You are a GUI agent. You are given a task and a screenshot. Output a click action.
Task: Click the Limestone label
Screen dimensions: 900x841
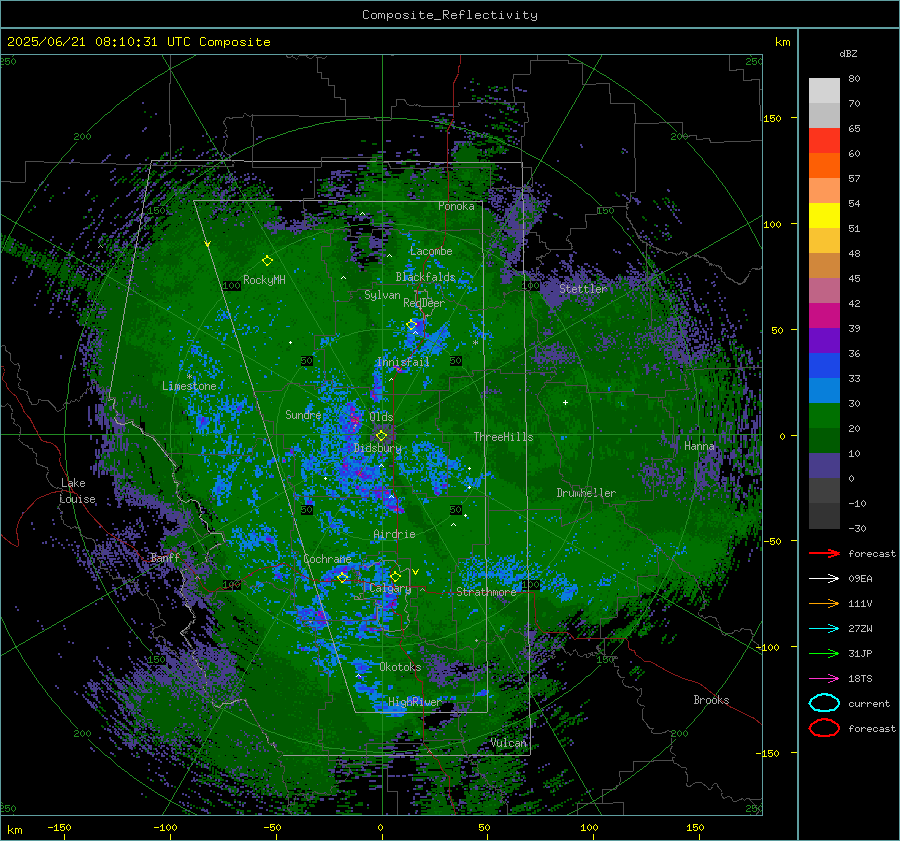[189, 386]
